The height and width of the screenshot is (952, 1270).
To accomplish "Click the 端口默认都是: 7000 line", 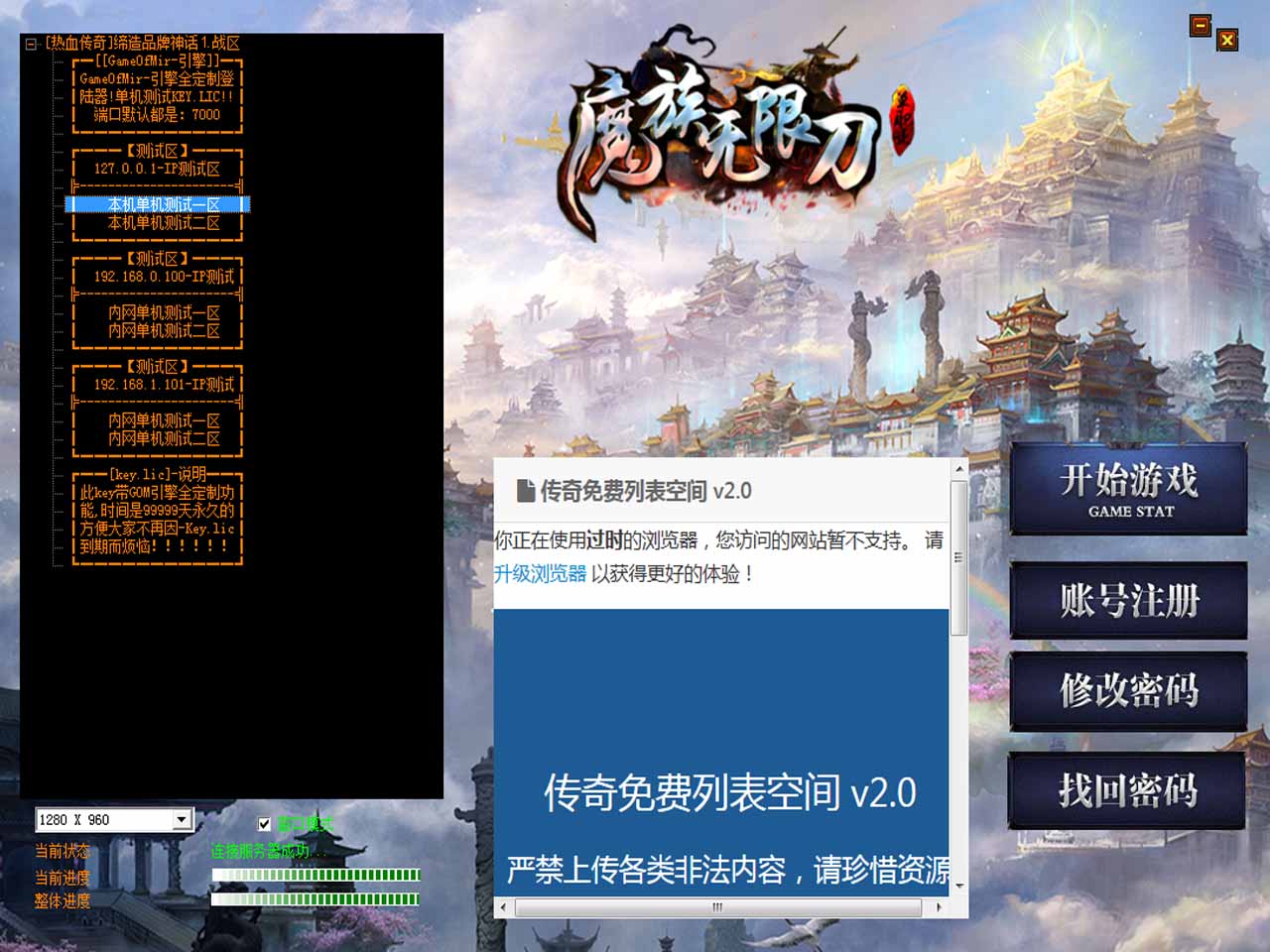I will pyautogui.click(x=157, y=115).
